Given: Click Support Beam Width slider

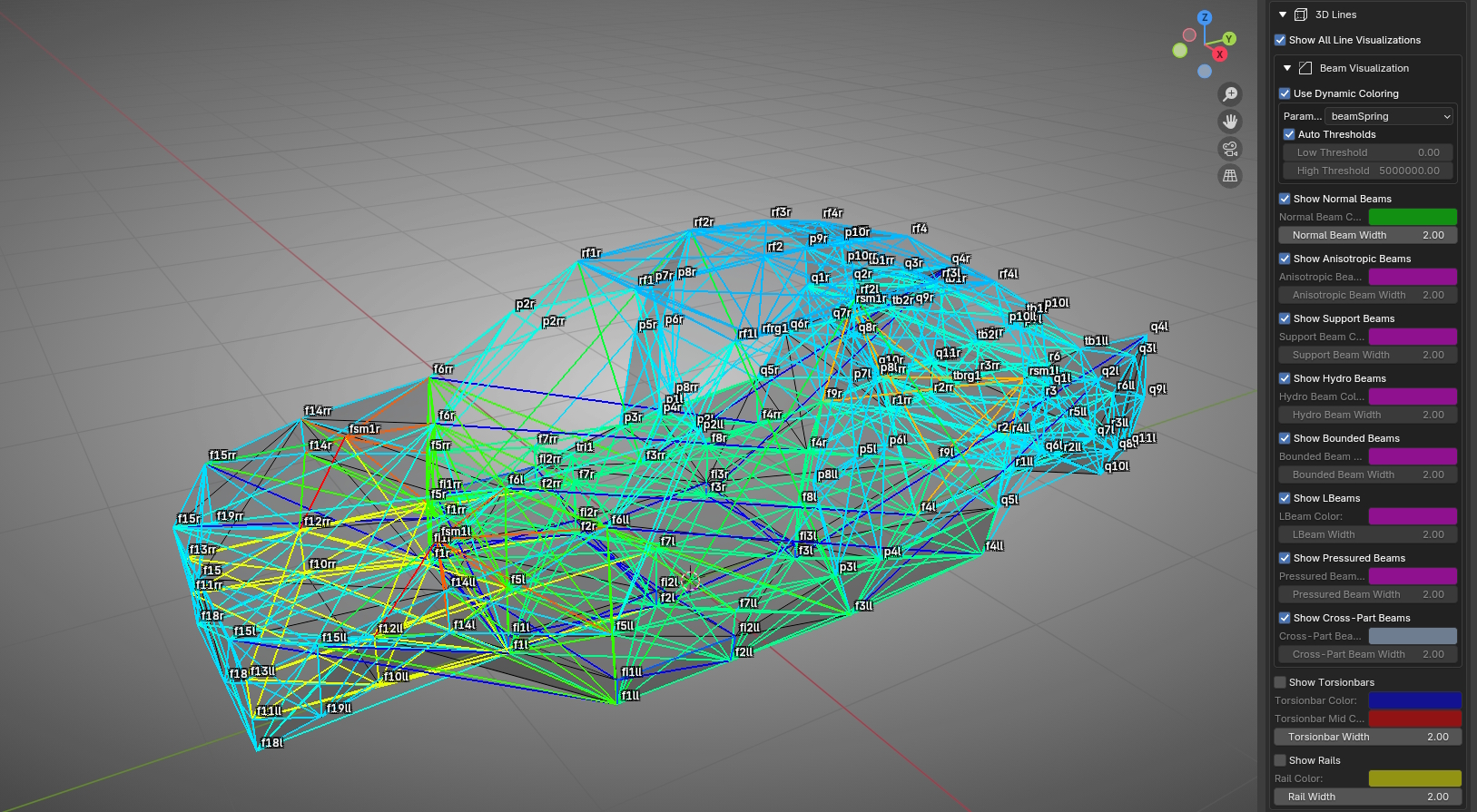Looking at the screenshot, I should coord(1368,355).
